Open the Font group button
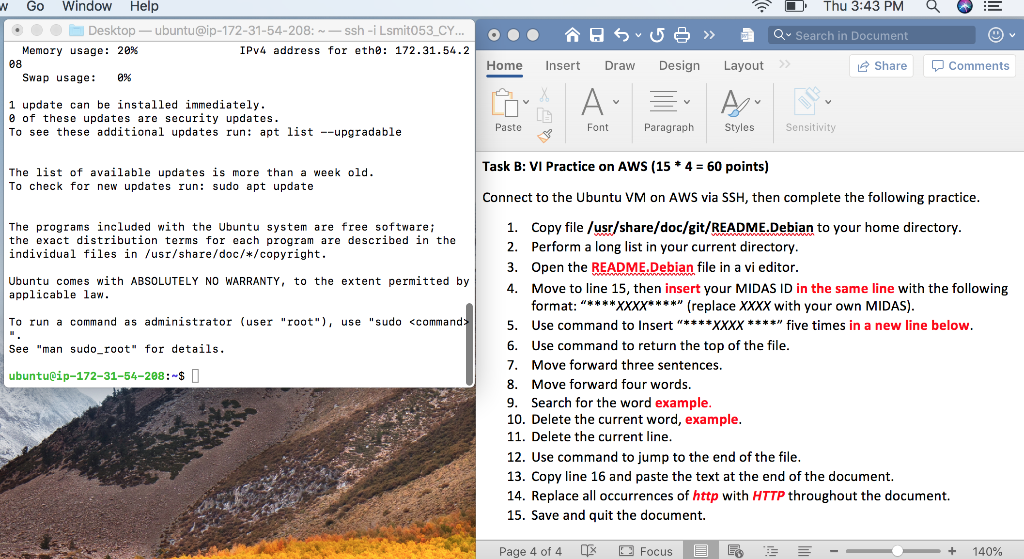Screen dimensions: 1024x559 (593, 103)
